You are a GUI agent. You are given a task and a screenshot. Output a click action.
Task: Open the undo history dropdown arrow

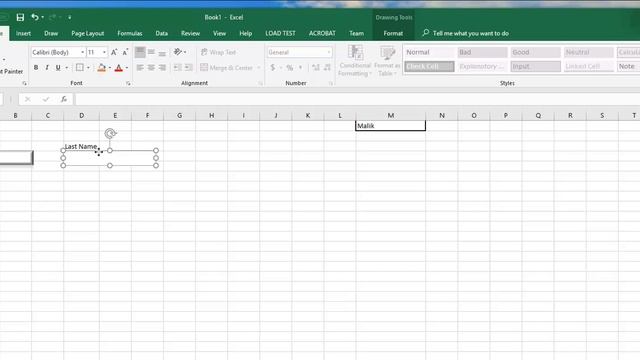tap(42, 17)
